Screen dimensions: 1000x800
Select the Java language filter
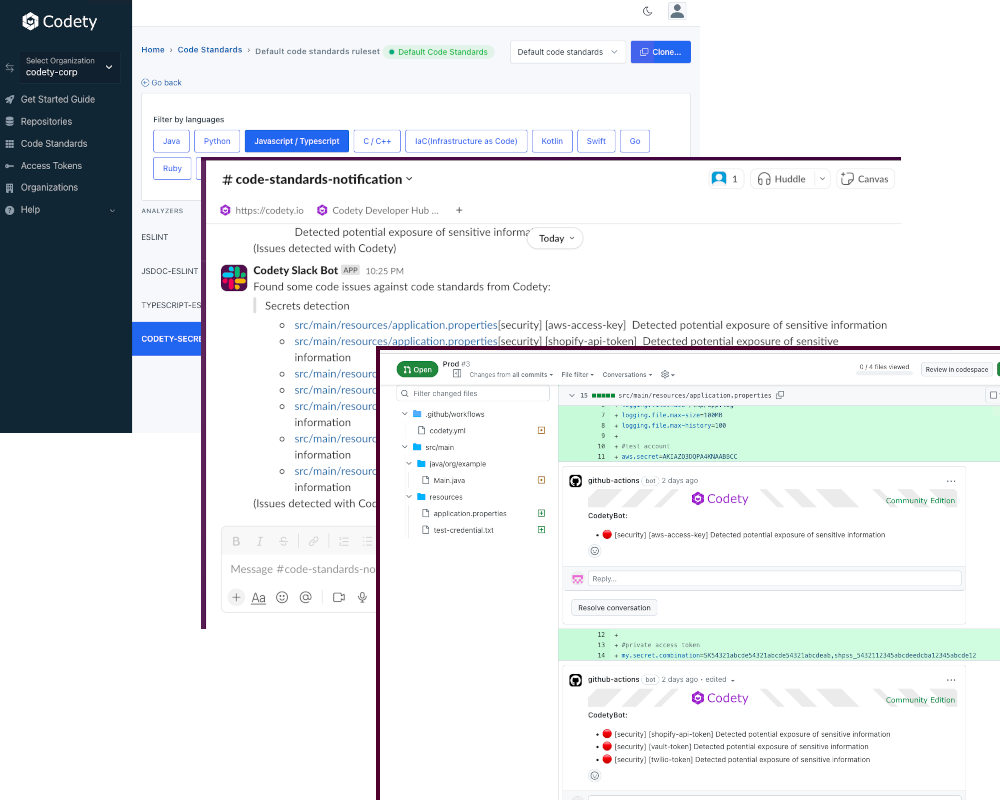point(172,141)
